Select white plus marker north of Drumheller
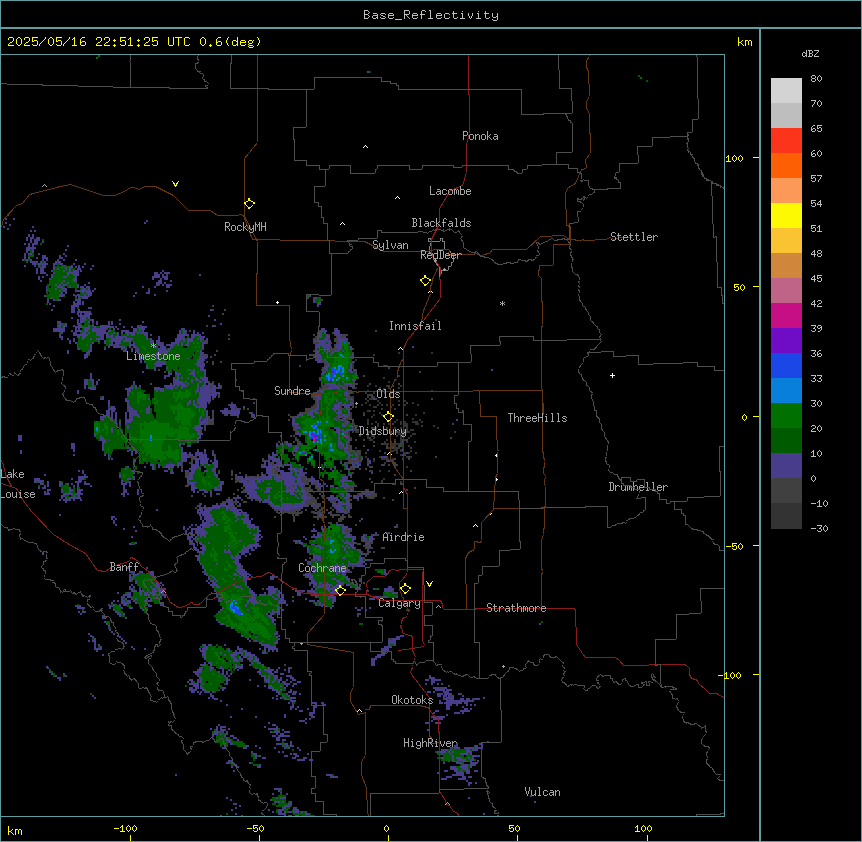 pyautogui.click(x=612, y=375)
